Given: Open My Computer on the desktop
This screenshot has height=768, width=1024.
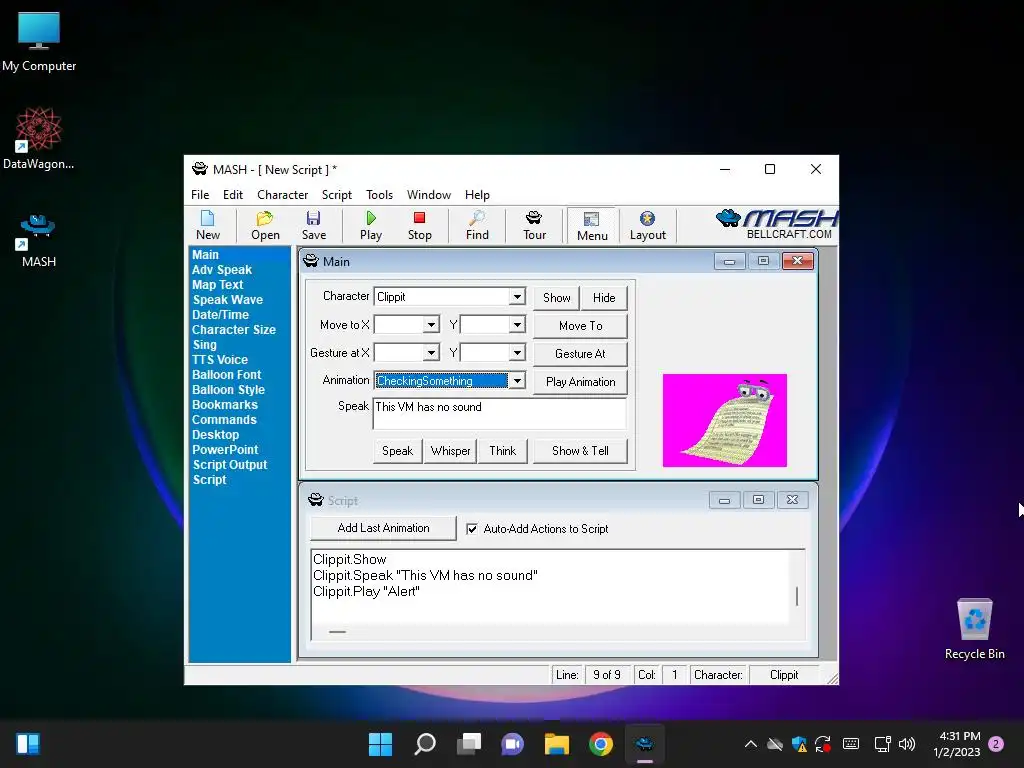Looking at the screenshot, I should click(39, 42).
